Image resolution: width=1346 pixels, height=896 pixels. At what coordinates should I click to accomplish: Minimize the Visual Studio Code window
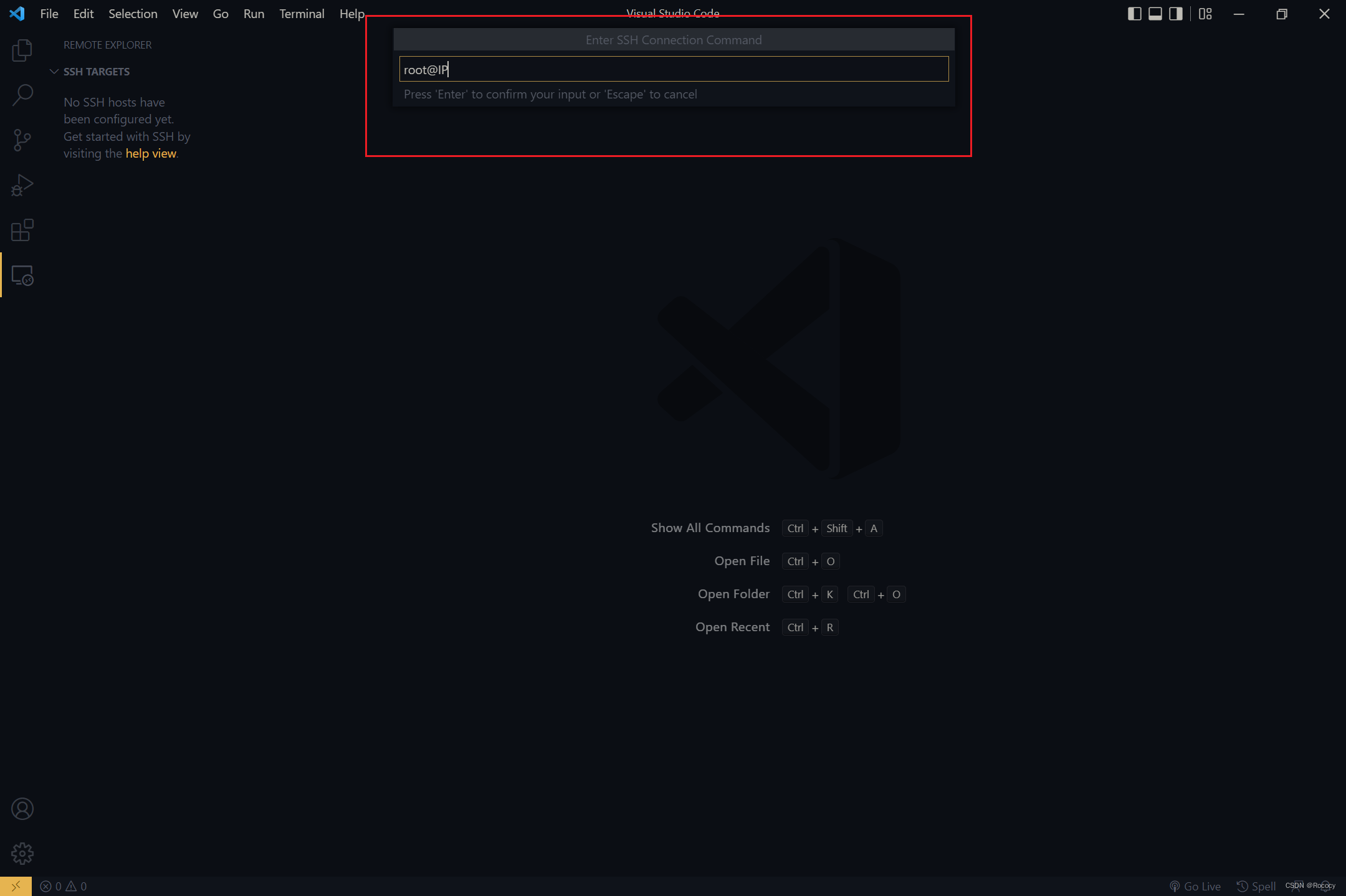[1239, 14]
